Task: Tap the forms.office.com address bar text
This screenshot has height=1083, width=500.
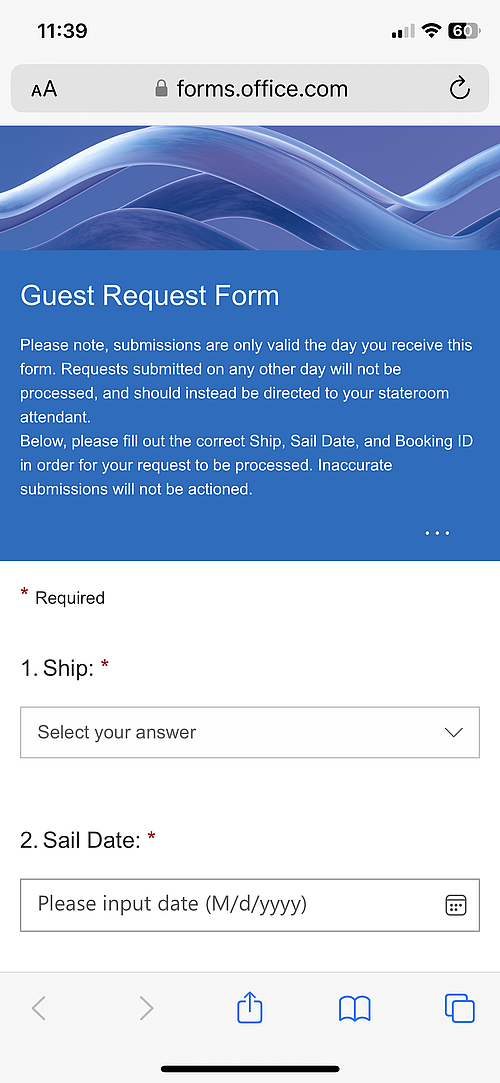Action: (x=262, y=88)
